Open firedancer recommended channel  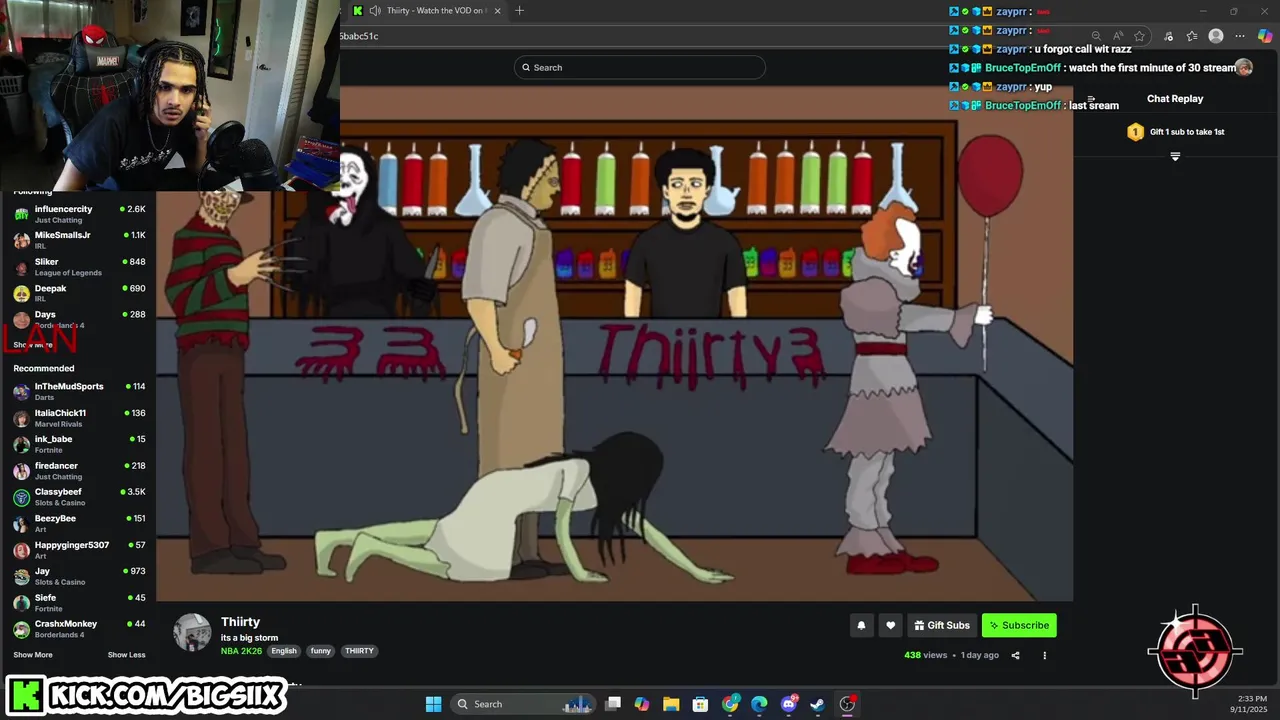click(x=78, y=471)
